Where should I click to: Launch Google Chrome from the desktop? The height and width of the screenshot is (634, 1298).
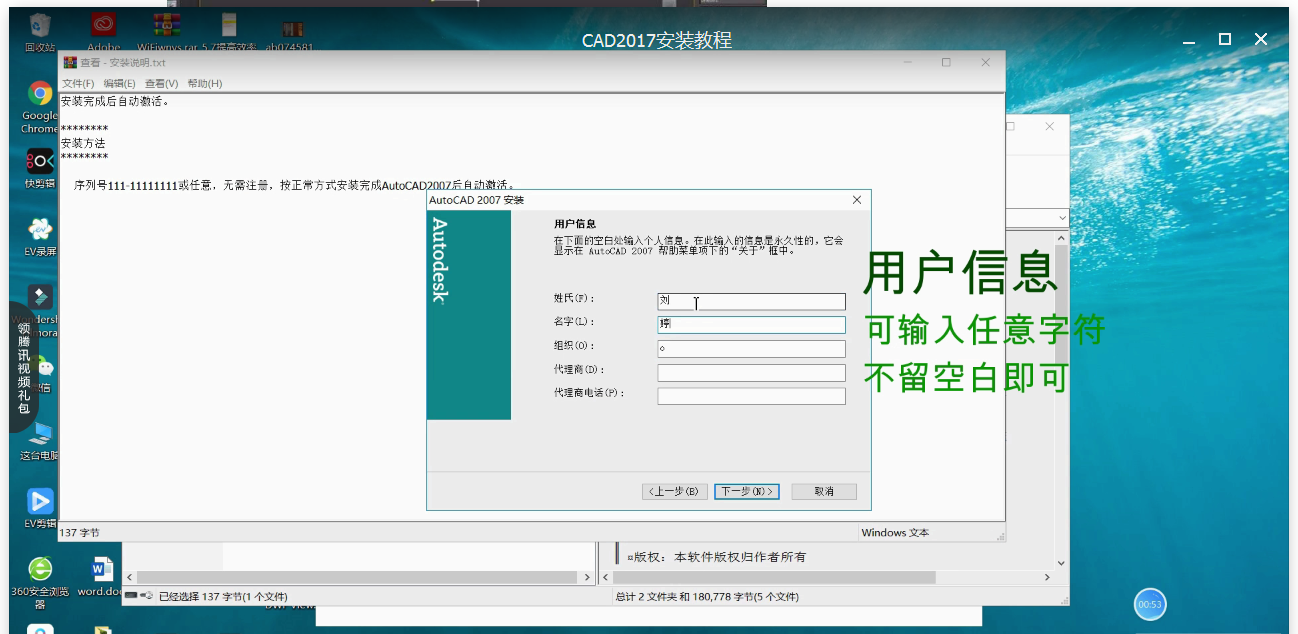[x=38, y=95]
